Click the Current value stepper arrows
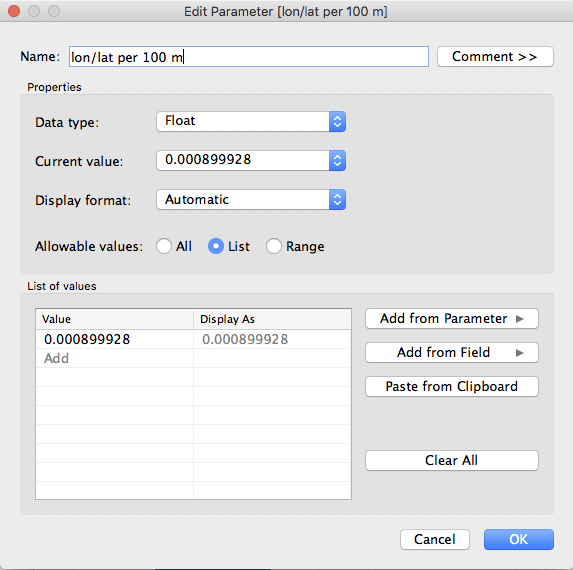 [337, 161]
